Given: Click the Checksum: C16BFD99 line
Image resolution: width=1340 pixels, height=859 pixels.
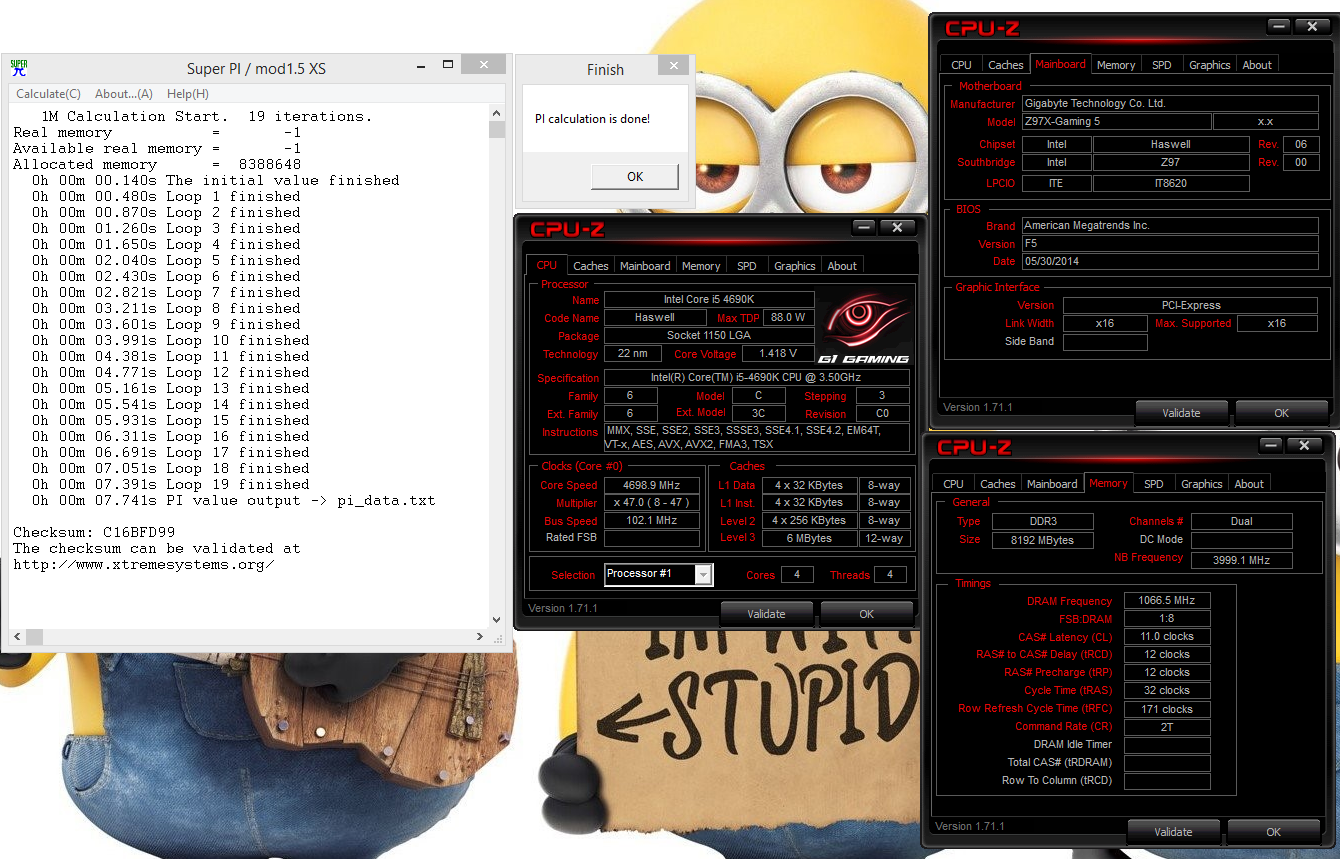Looking at the screenshot, I should click(x=94, y=533).
